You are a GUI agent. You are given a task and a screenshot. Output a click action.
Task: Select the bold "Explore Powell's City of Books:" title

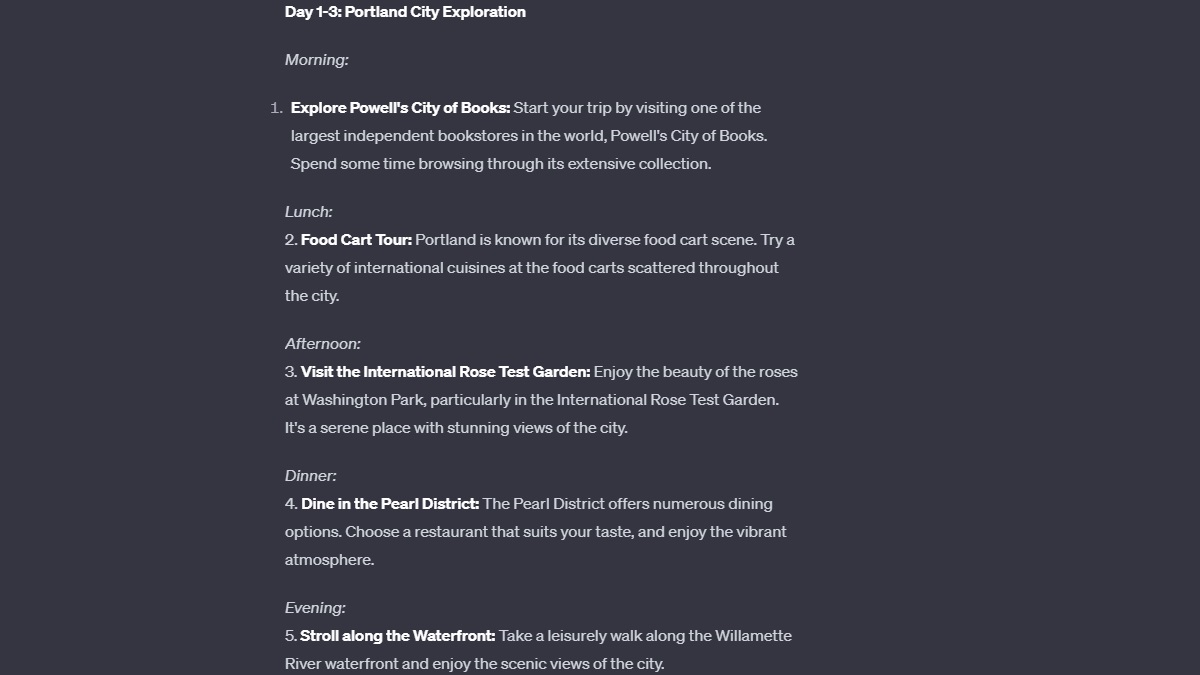click(x=400, y=108)
